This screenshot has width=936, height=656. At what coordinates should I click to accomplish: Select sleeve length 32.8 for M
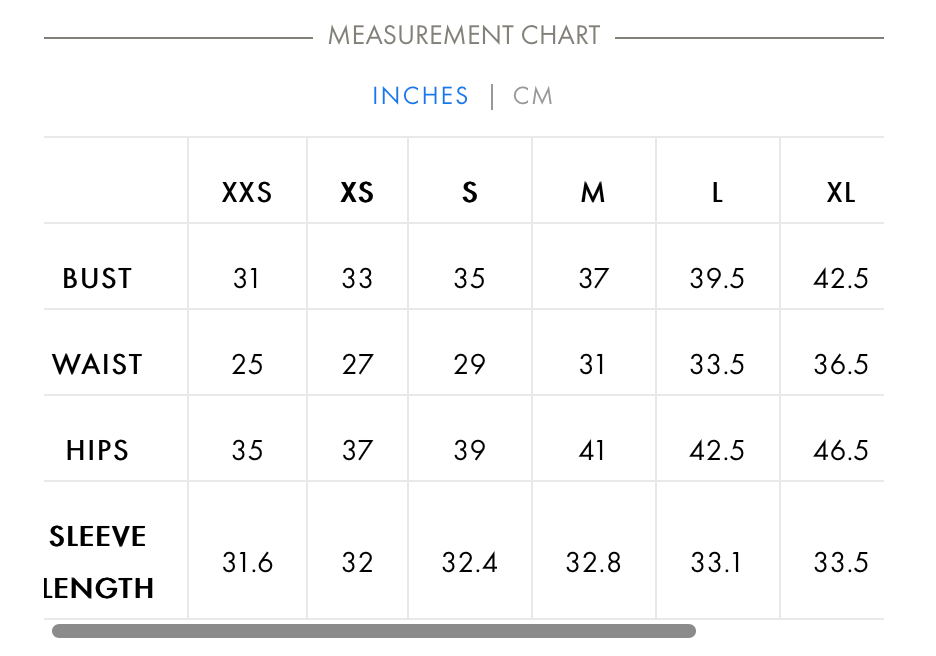(x=593, y=562)
